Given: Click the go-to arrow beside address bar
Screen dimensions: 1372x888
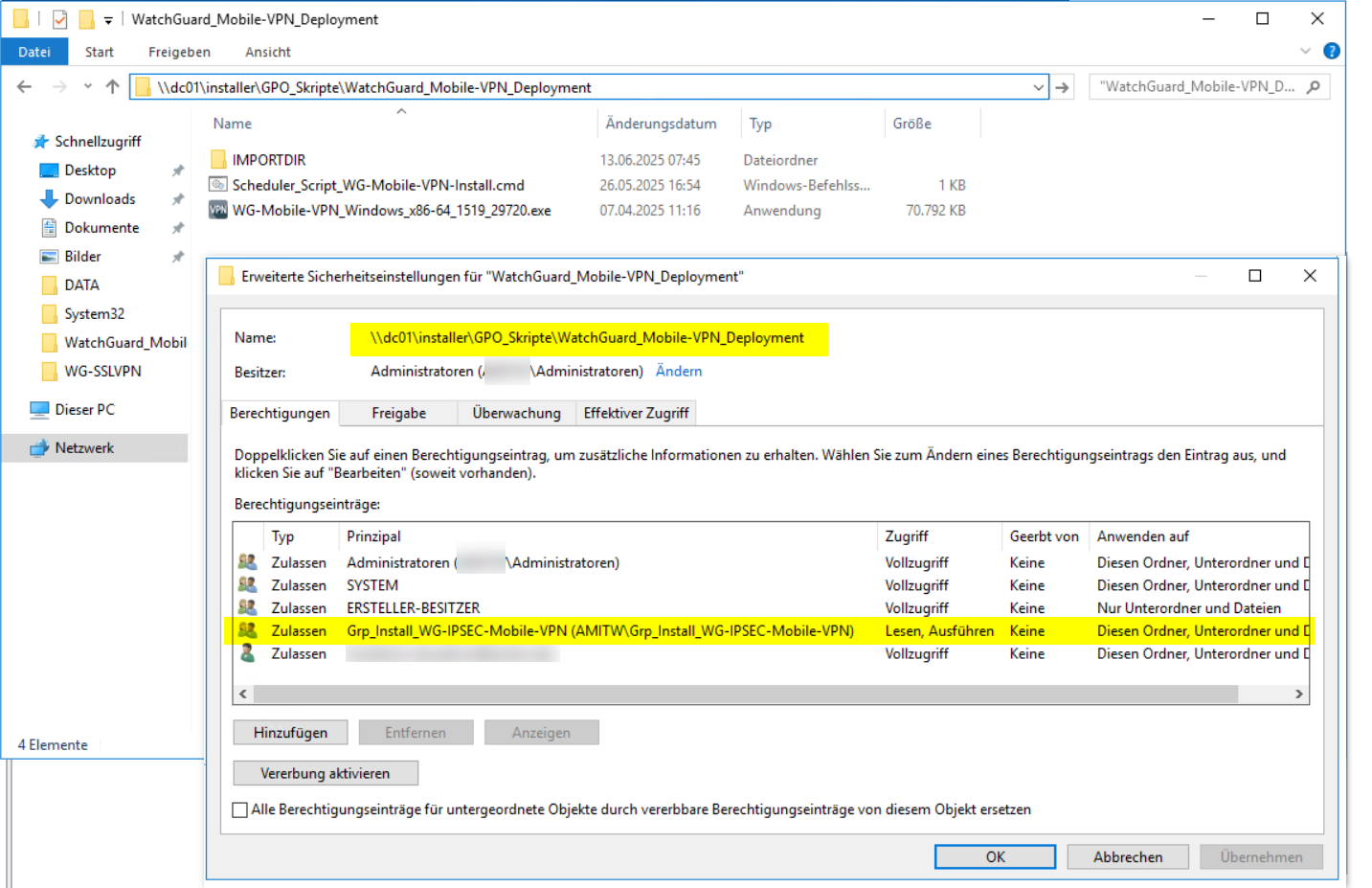Looking at the screenshot, I should point(1062,87).
